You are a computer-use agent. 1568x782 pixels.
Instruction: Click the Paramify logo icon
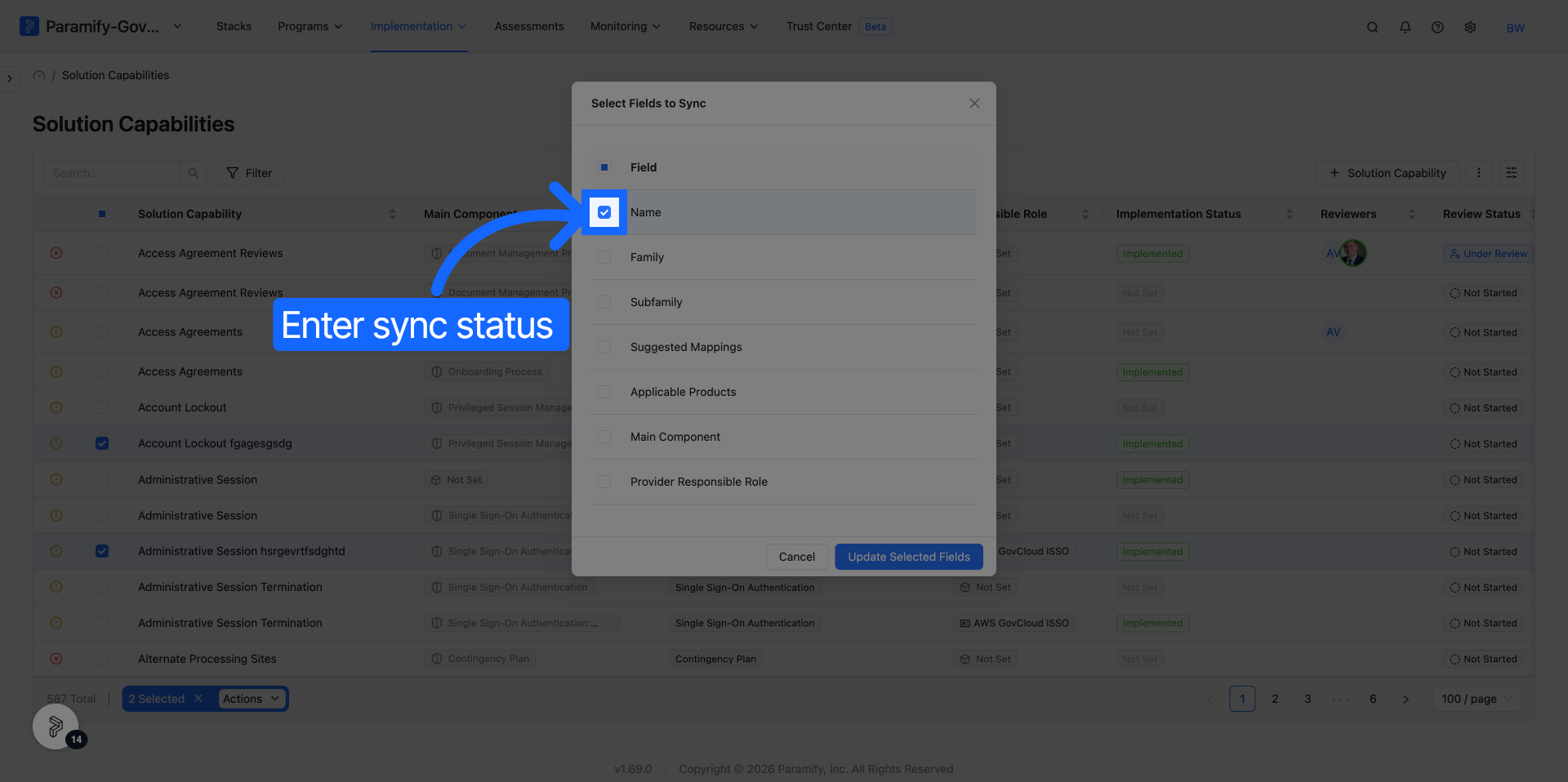tap(29, 26)
